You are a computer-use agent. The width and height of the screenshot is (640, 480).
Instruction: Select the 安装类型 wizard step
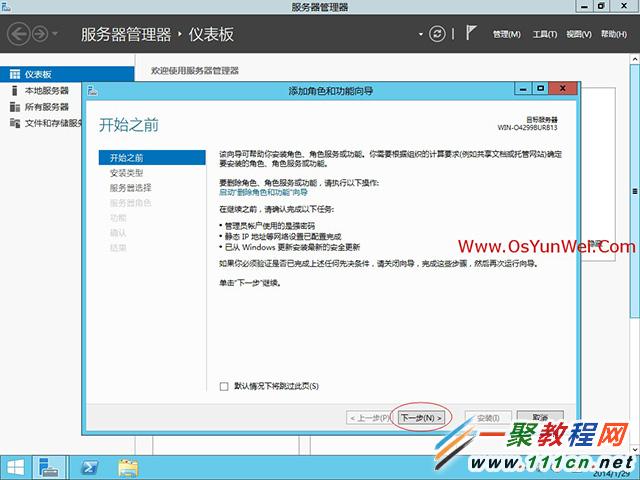(127, 173)
